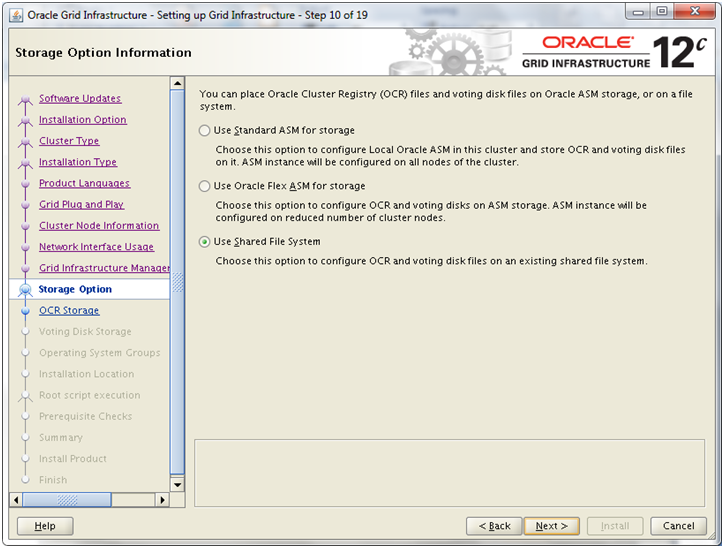Click the Prerequisite Checks text

click(x=86, y=416)
